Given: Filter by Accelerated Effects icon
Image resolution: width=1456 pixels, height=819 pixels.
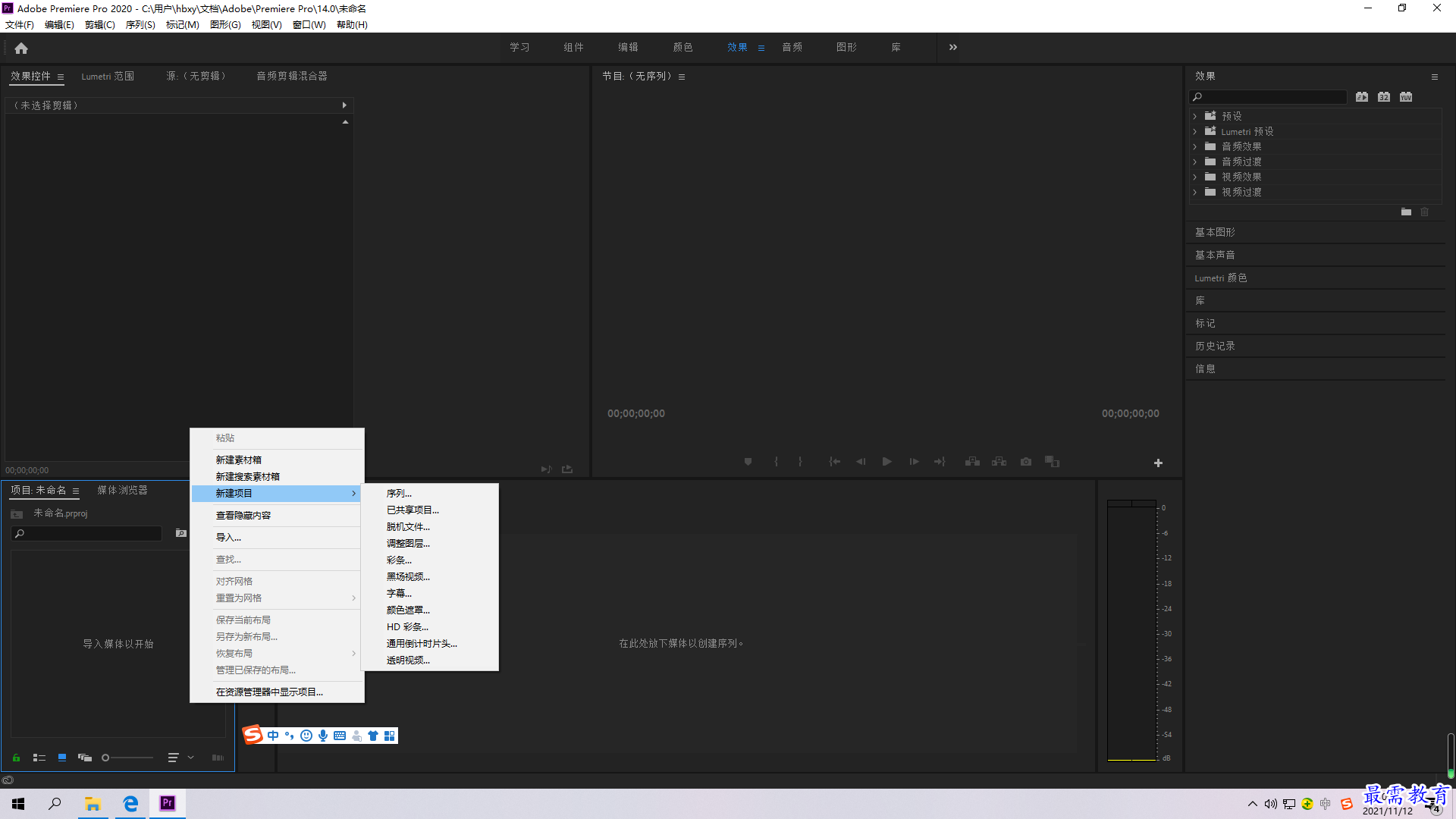Looking at the screenshot, I should point(1362,97).
